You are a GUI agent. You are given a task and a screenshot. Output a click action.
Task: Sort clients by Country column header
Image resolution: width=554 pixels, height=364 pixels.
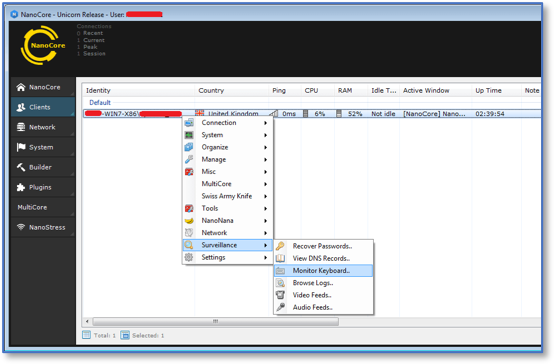211,90
